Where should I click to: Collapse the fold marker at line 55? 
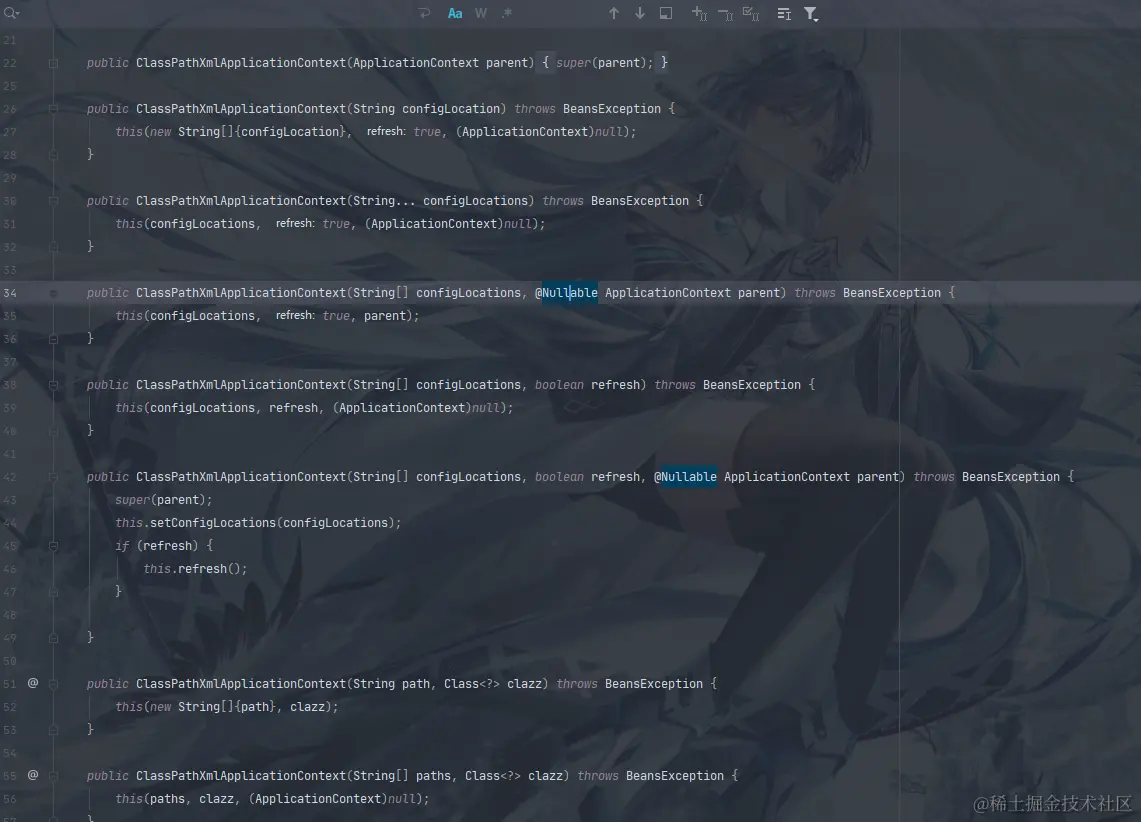tap(53, 775)
